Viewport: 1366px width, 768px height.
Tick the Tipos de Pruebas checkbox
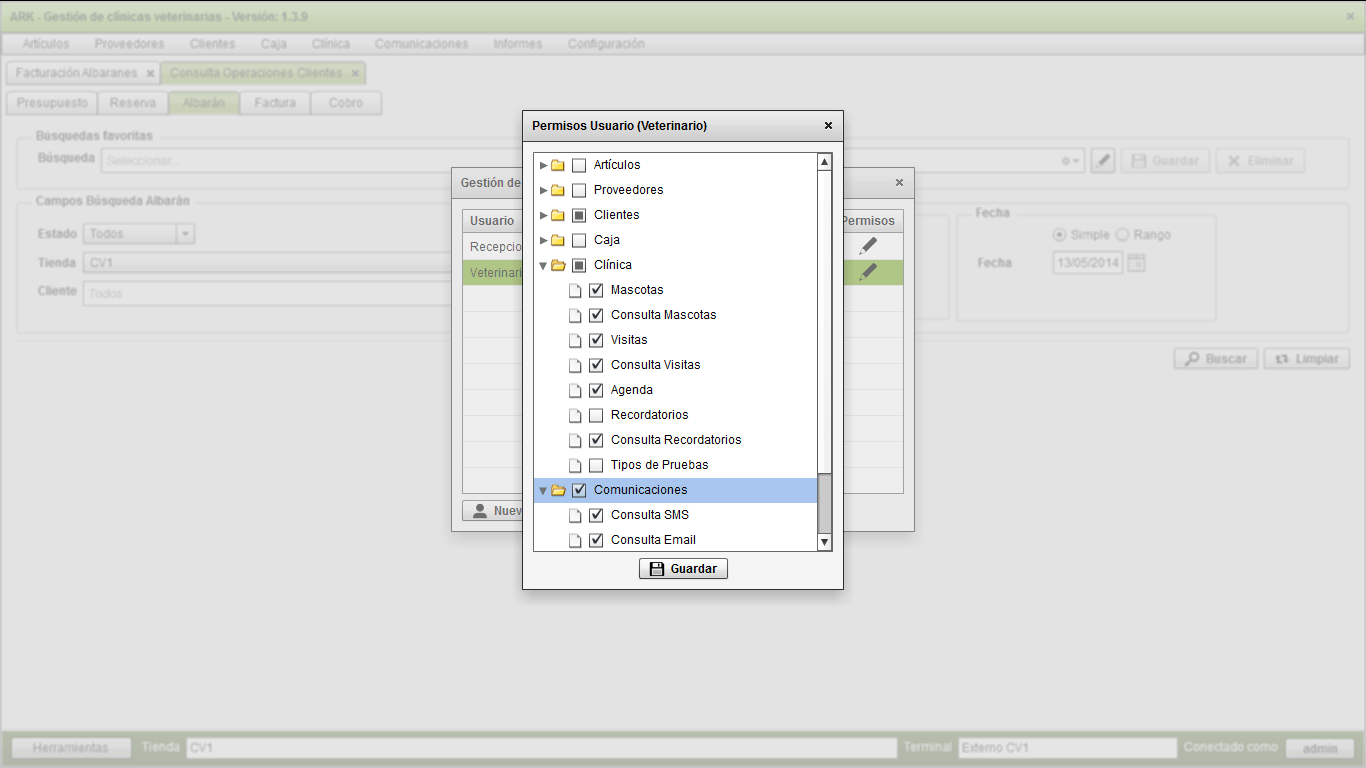pyautogui.click(x=596, y=465)
